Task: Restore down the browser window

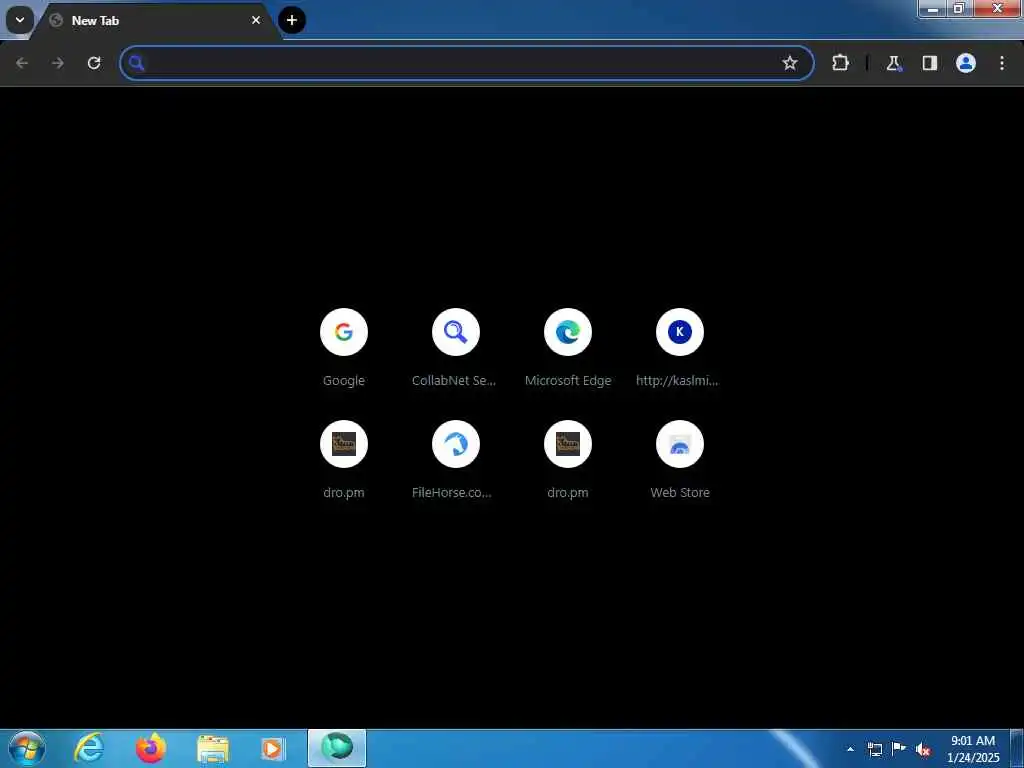Action: click(x=959, y=9)
